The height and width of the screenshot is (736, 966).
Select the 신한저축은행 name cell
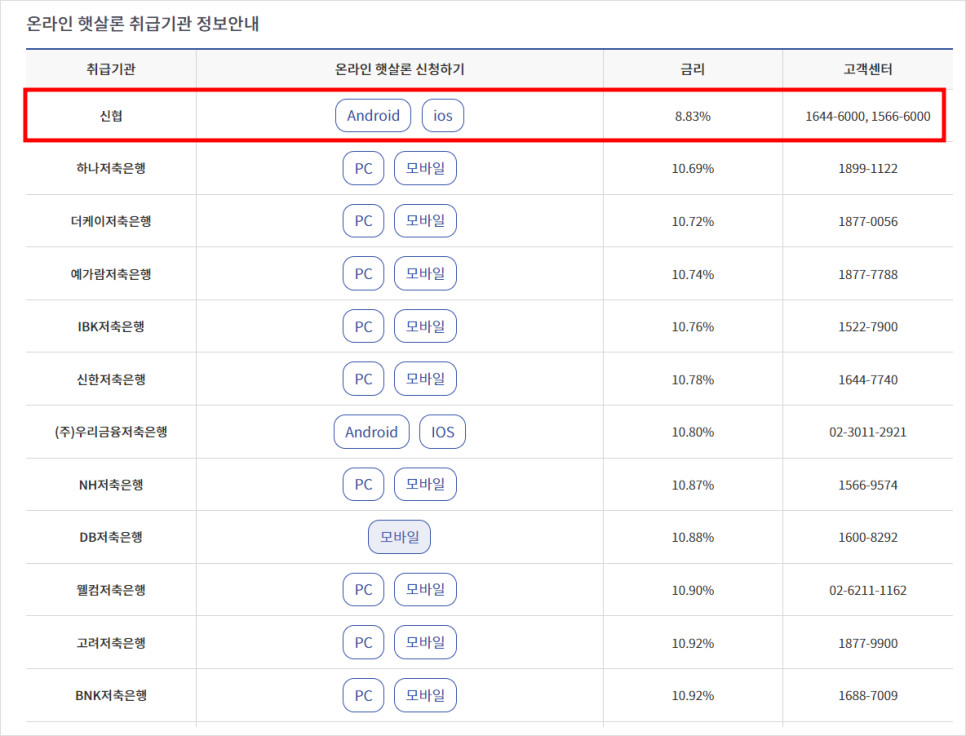[x=111, y=379]
